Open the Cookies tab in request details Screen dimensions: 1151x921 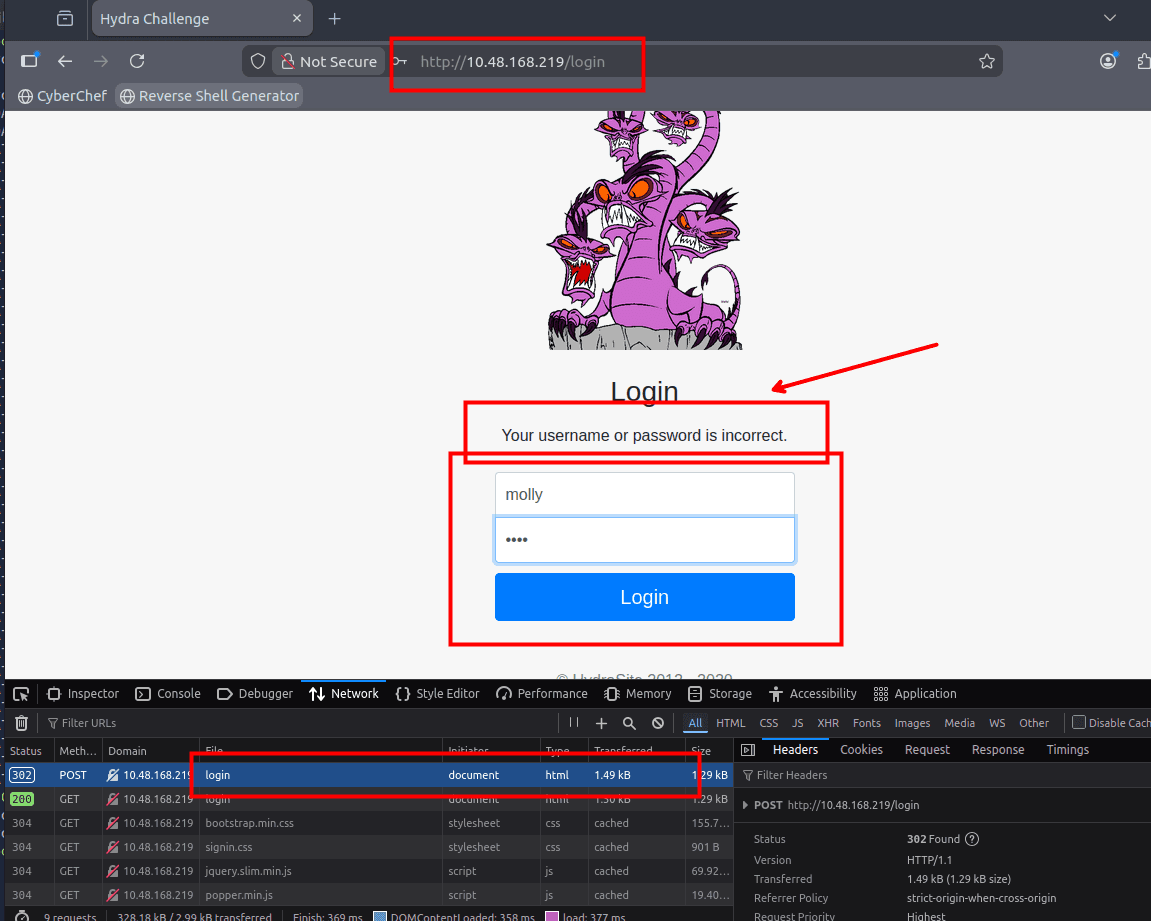pyautogui.click(x=861, y=750)
